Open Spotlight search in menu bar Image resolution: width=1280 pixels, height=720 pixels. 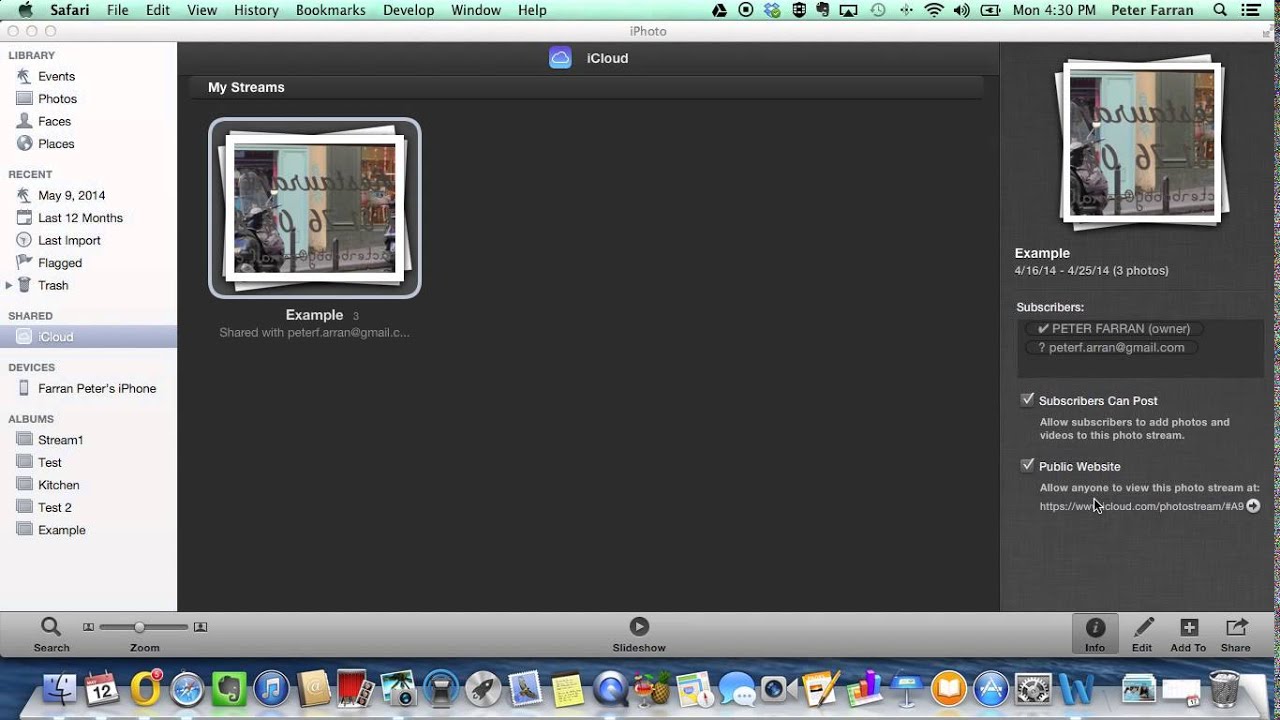click(1222, 10)
